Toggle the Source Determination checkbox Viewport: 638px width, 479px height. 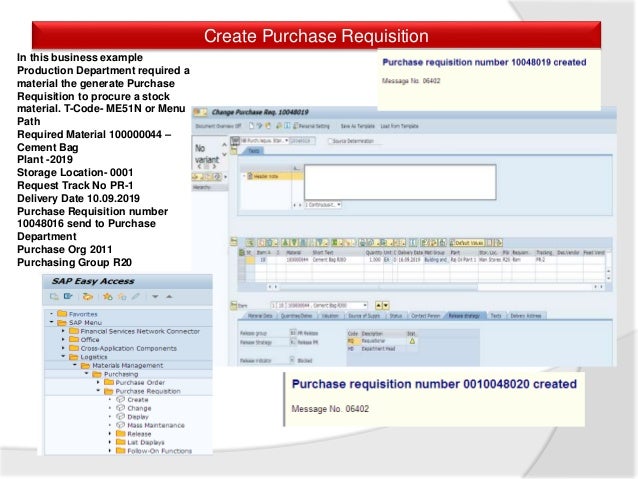coord(331,141)
